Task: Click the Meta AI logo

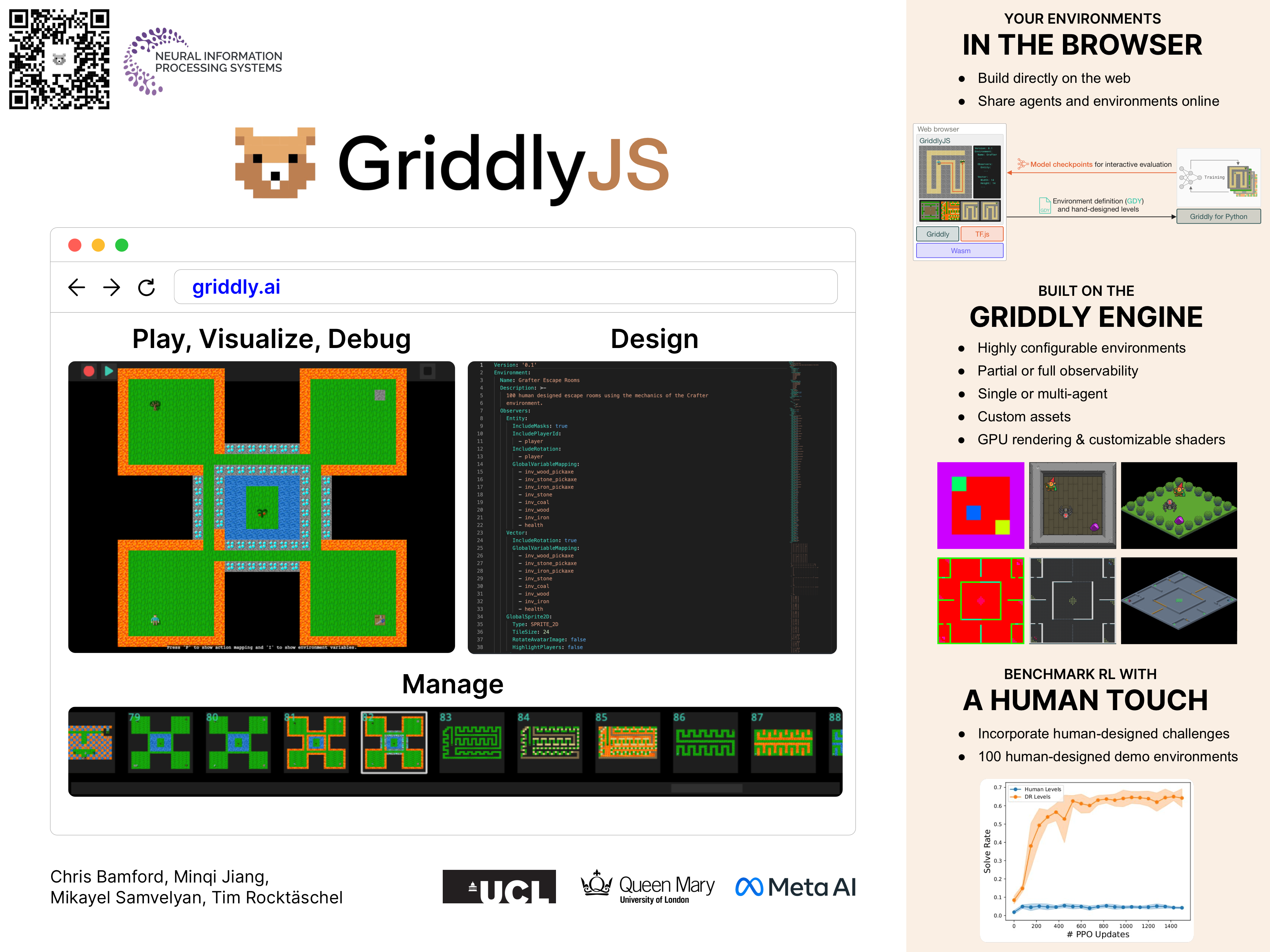Action: click(x=795, y=887)
